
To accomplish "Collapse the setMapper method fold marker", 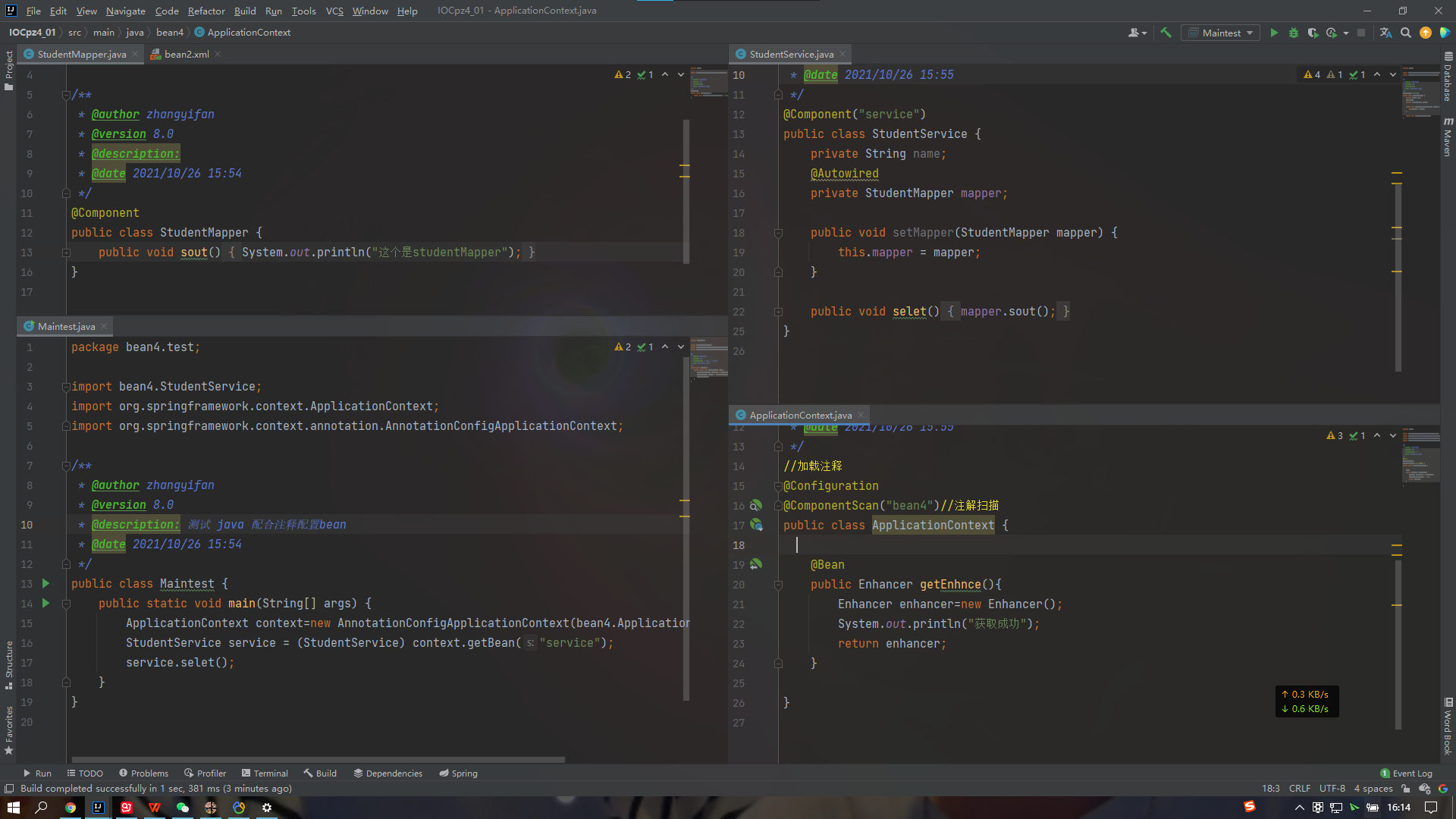I will tap(778, 233).
